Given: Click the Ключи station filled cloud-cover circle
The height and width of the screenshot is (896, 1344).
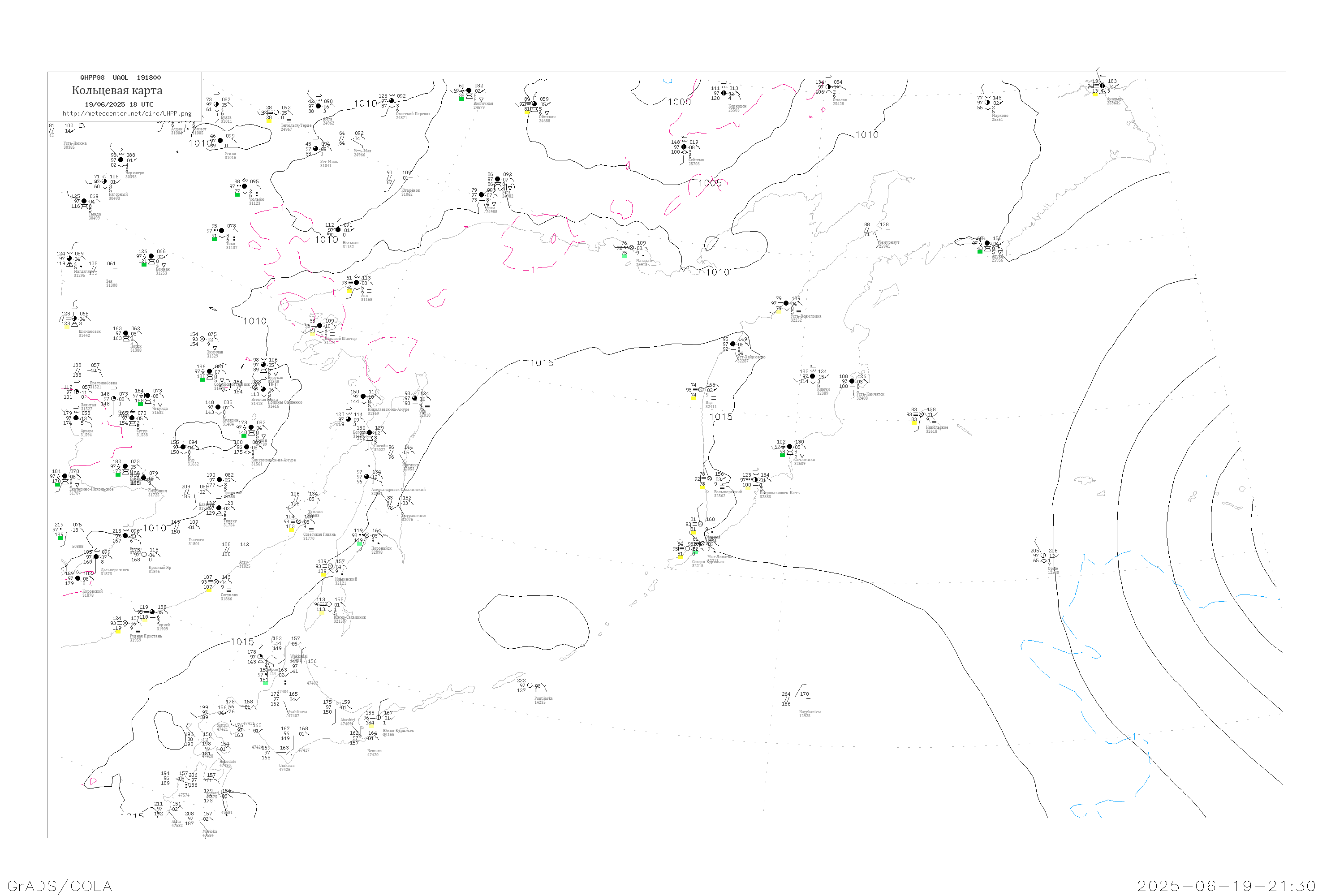Looking at the screenshot, I should point(812,376).
